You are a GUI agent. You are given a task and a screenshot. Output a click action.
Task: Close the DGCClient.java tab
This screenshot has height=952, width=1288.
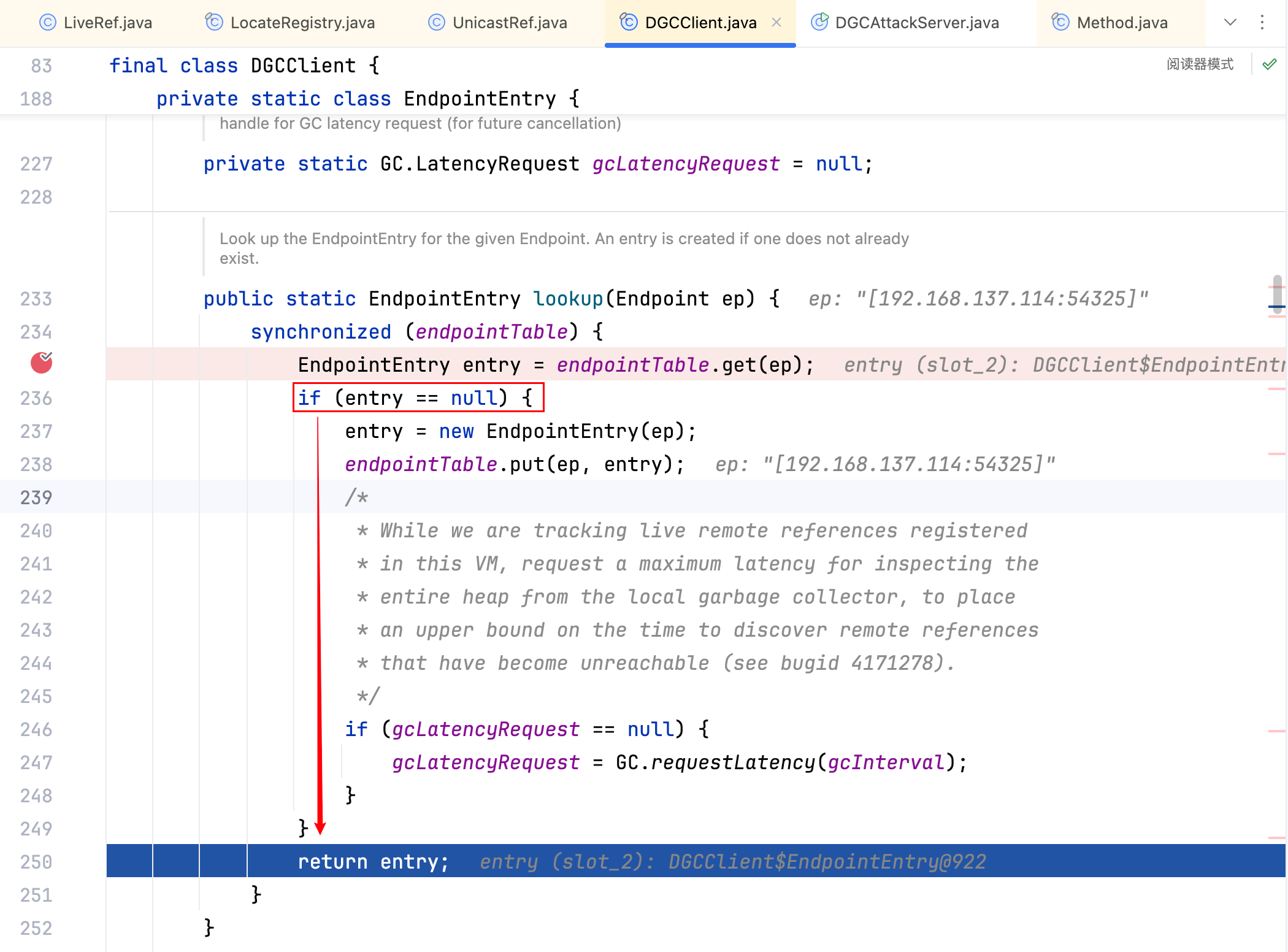[776, 23]
